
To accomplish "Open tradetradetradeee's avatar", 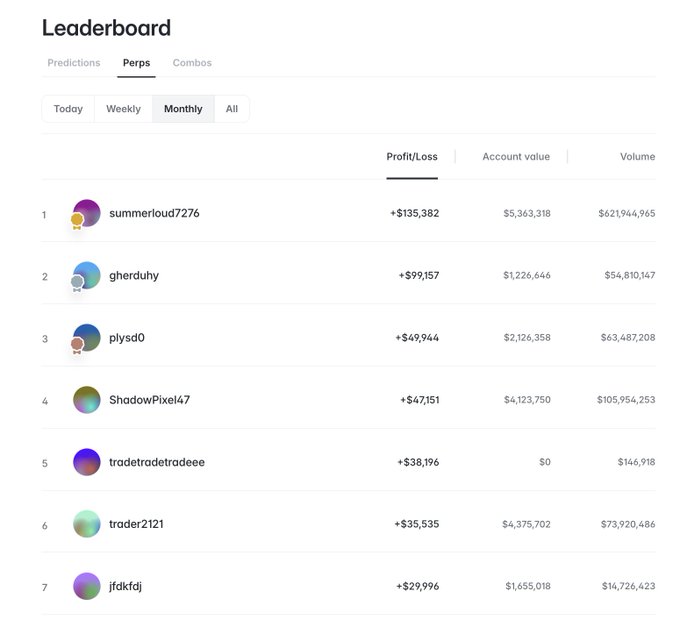I will pos(87,462).
